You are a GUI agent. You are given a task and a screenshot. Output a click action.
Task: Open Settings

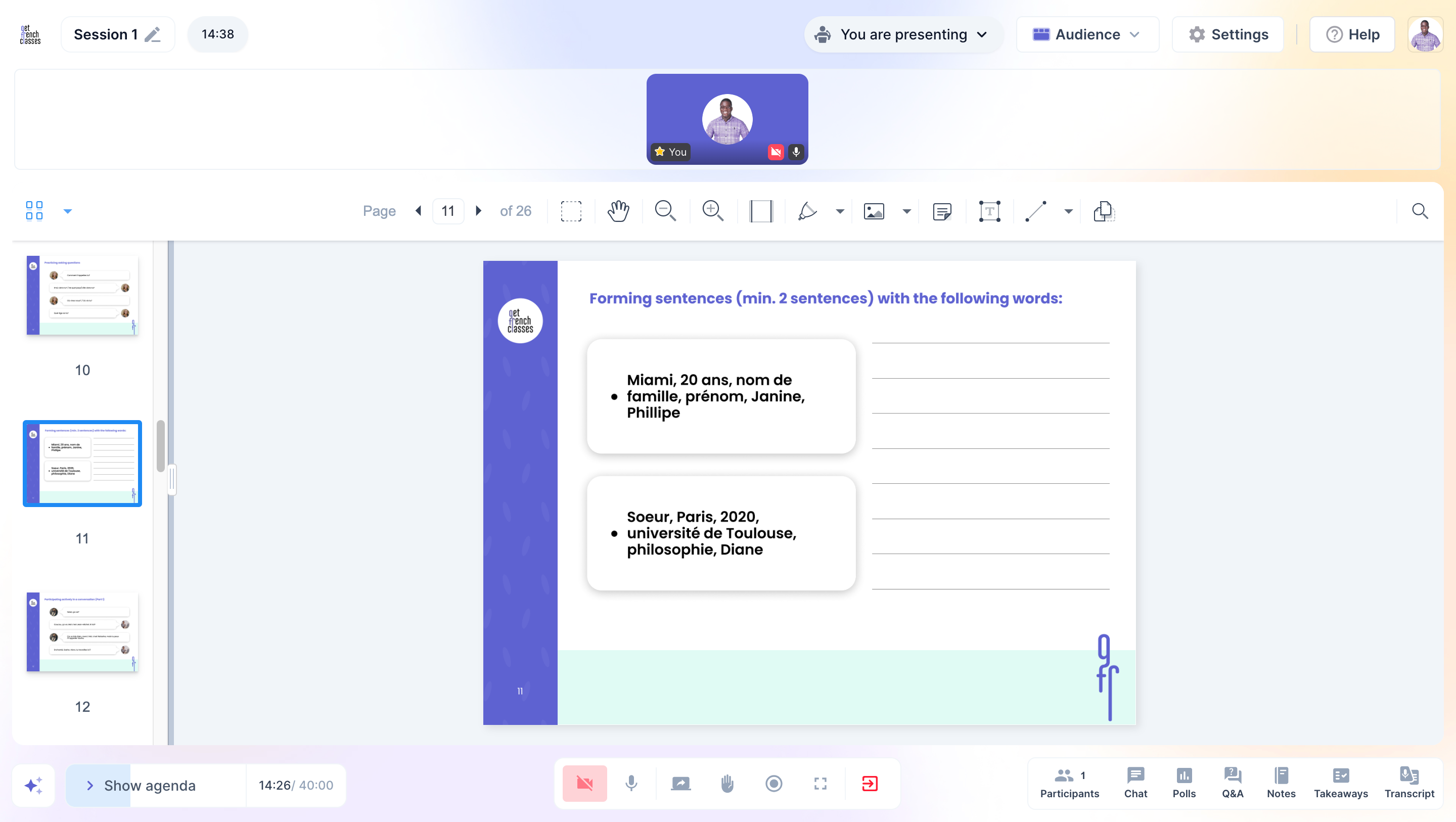click(1227, 34)
